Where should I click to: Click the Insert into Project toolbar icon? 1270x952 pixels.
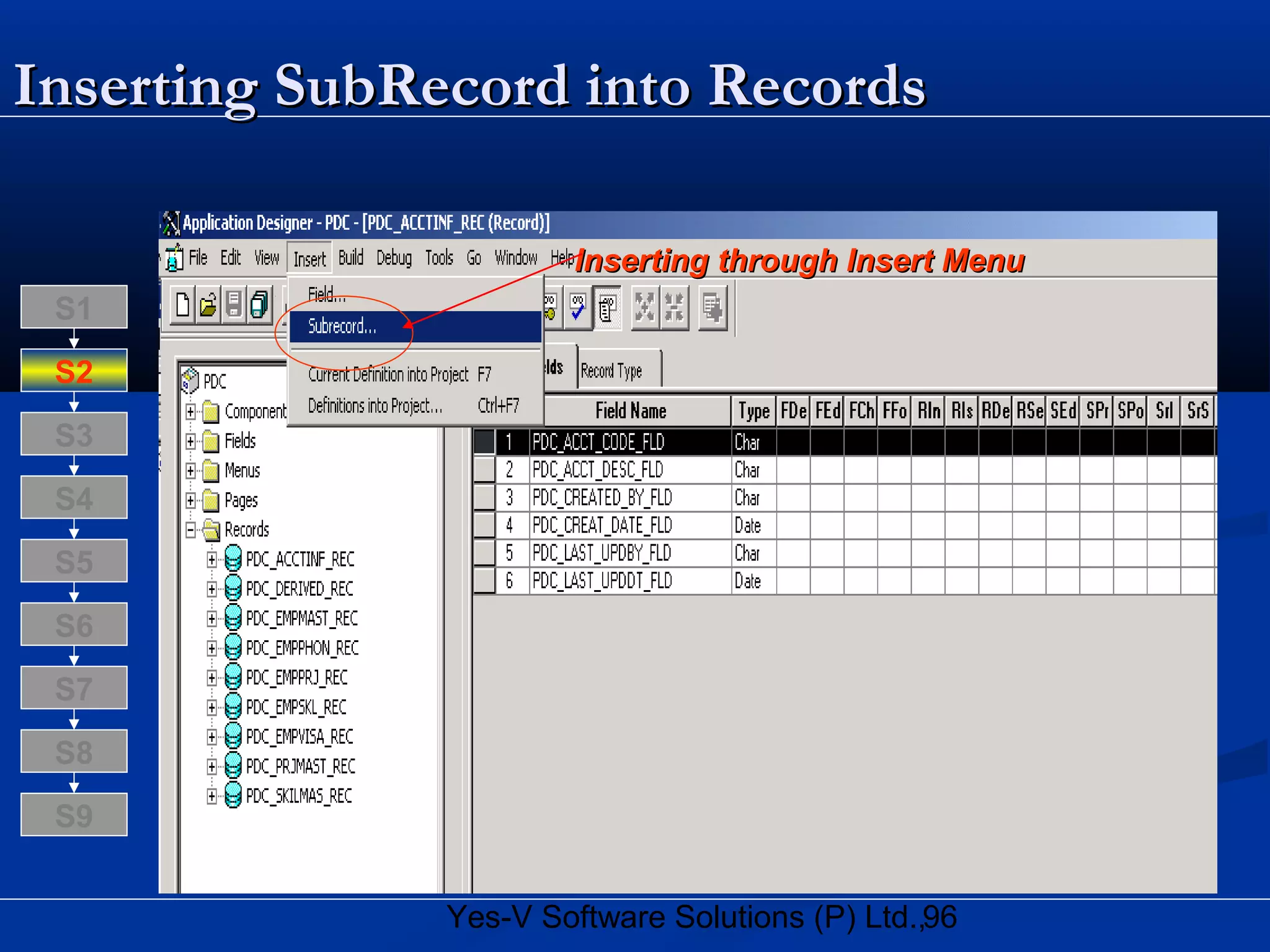pyautogui.click(x=713, y=307)
